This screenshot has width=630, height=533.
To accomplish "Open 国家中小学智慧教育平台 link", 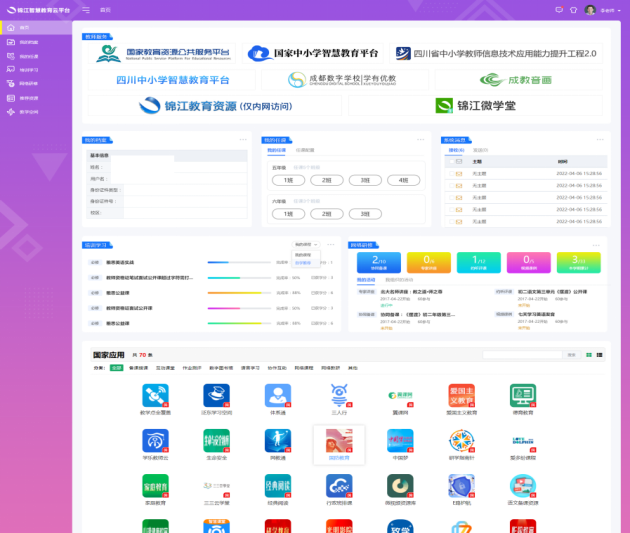I will 313,53.
